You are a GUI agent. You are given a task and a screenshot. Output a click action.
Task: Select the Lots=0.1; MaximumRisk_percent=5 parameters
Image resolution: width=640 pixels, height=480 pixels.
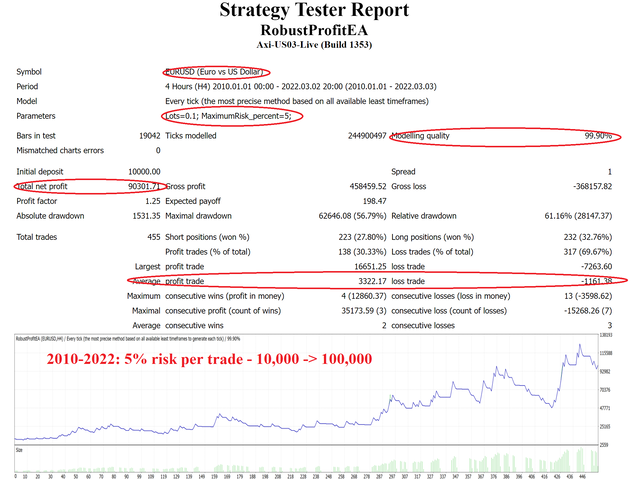pyautogui.click(x=228, y=116)
